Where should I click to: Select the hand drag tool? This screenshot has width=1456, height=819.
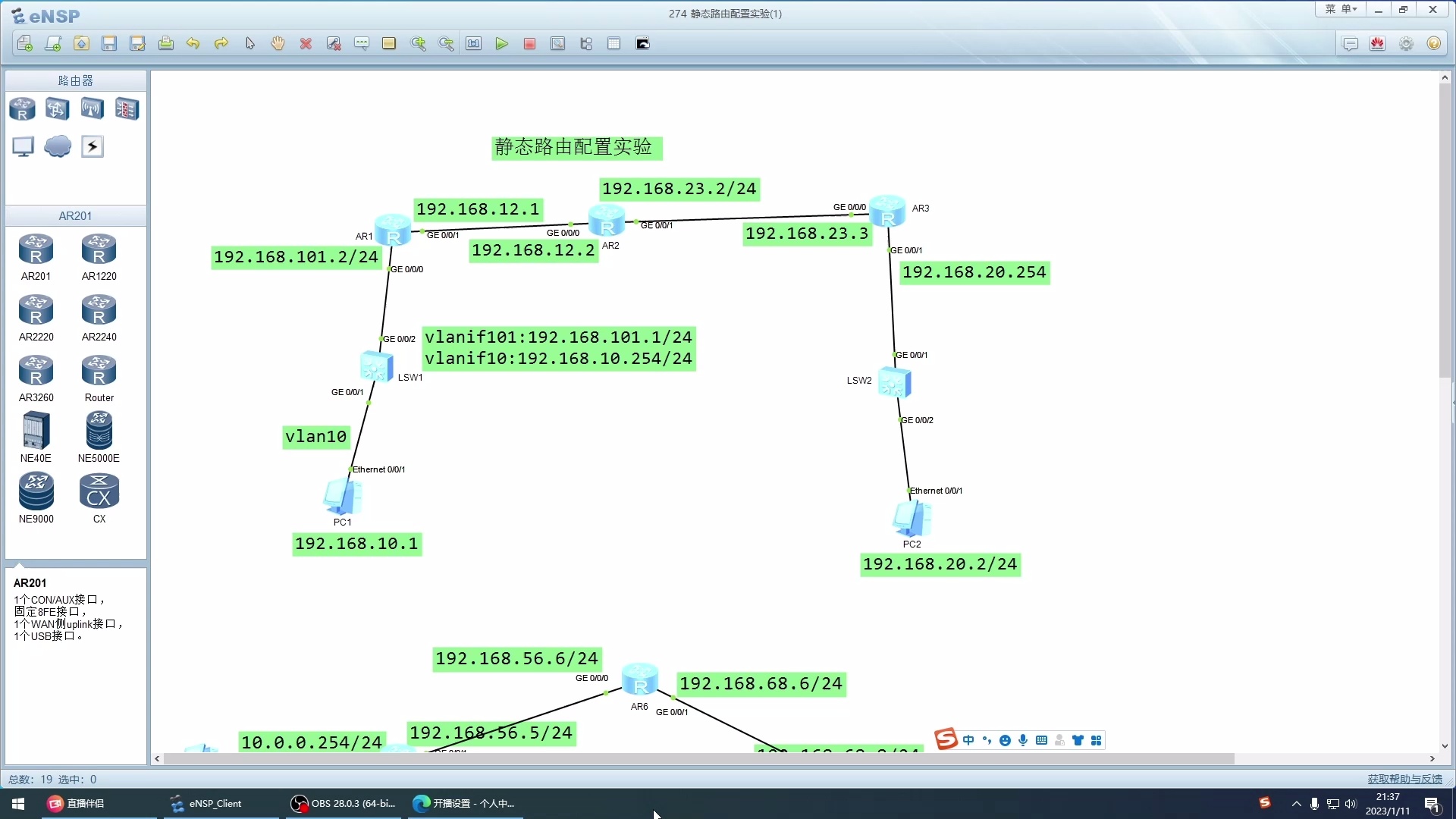[x=278, y=44]
